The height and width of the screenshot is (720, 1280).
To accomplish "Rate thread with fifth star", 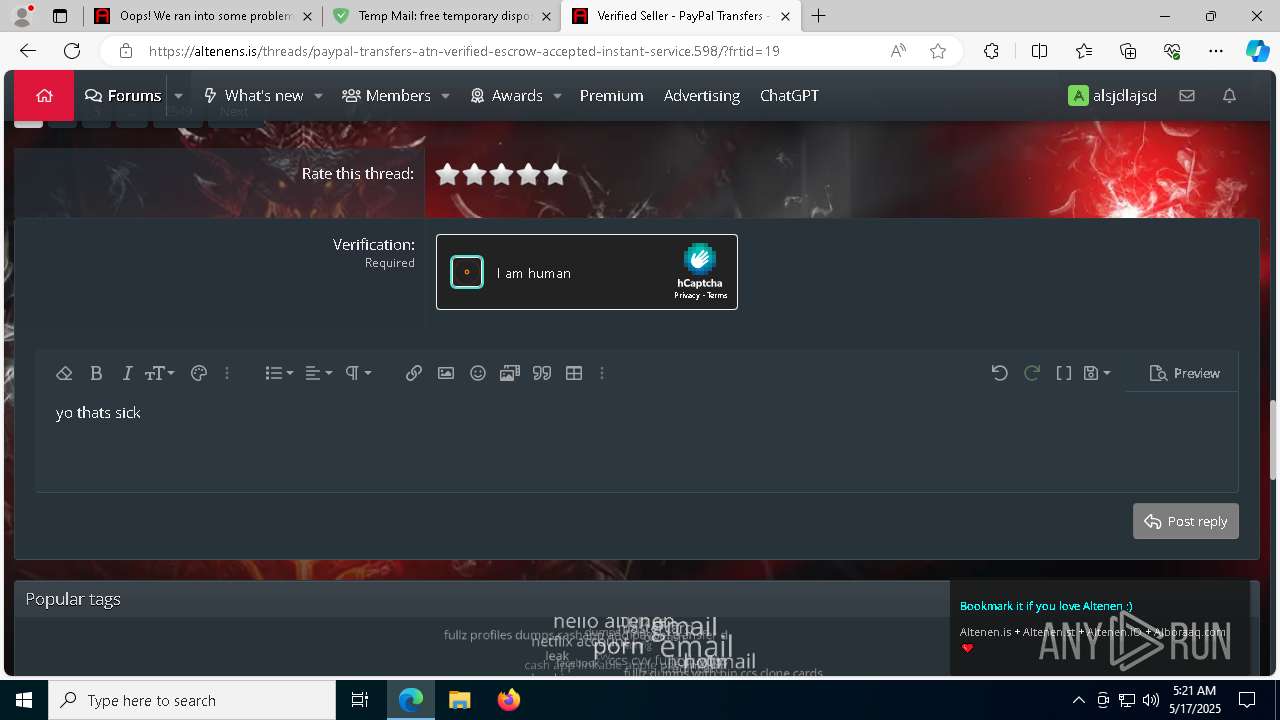I will tap(555, 174).
